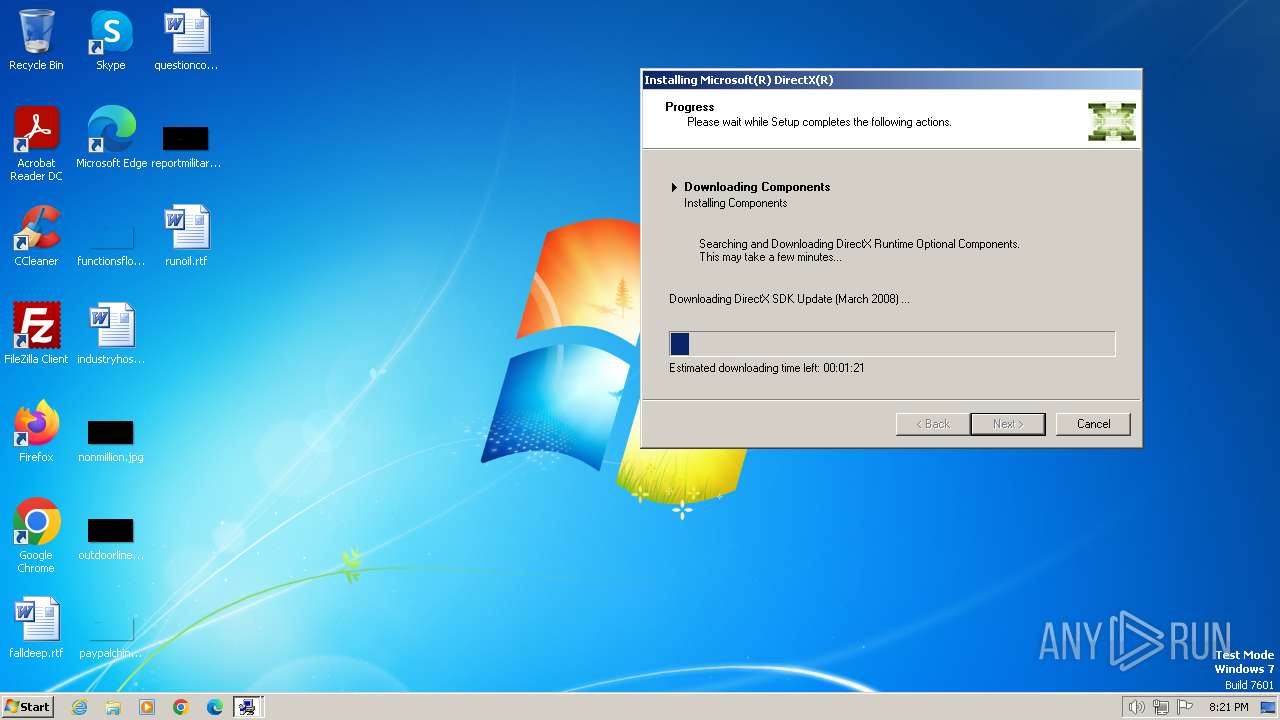This screenshot has width=1280, height=720.
Task: Click 'Searching and Downloading DirectX Runtime' text
Action: pos(859,244)
